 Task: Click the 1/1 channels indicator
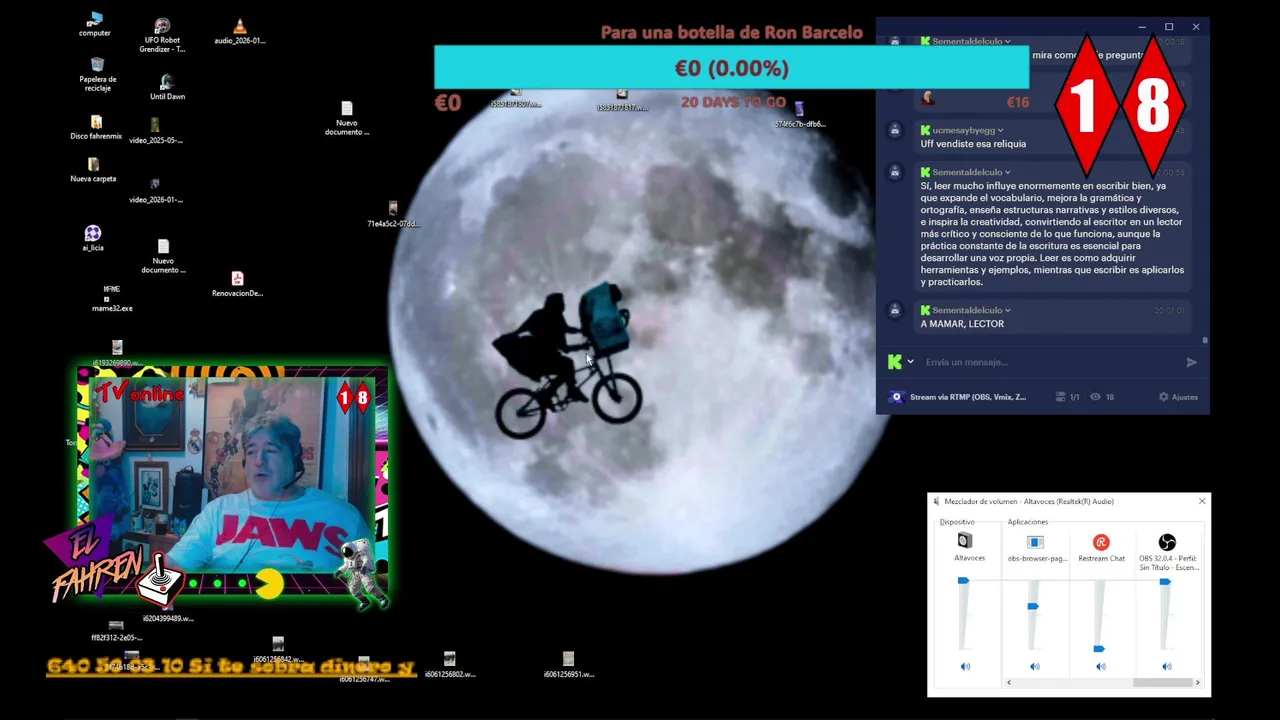pos(1068,397)
